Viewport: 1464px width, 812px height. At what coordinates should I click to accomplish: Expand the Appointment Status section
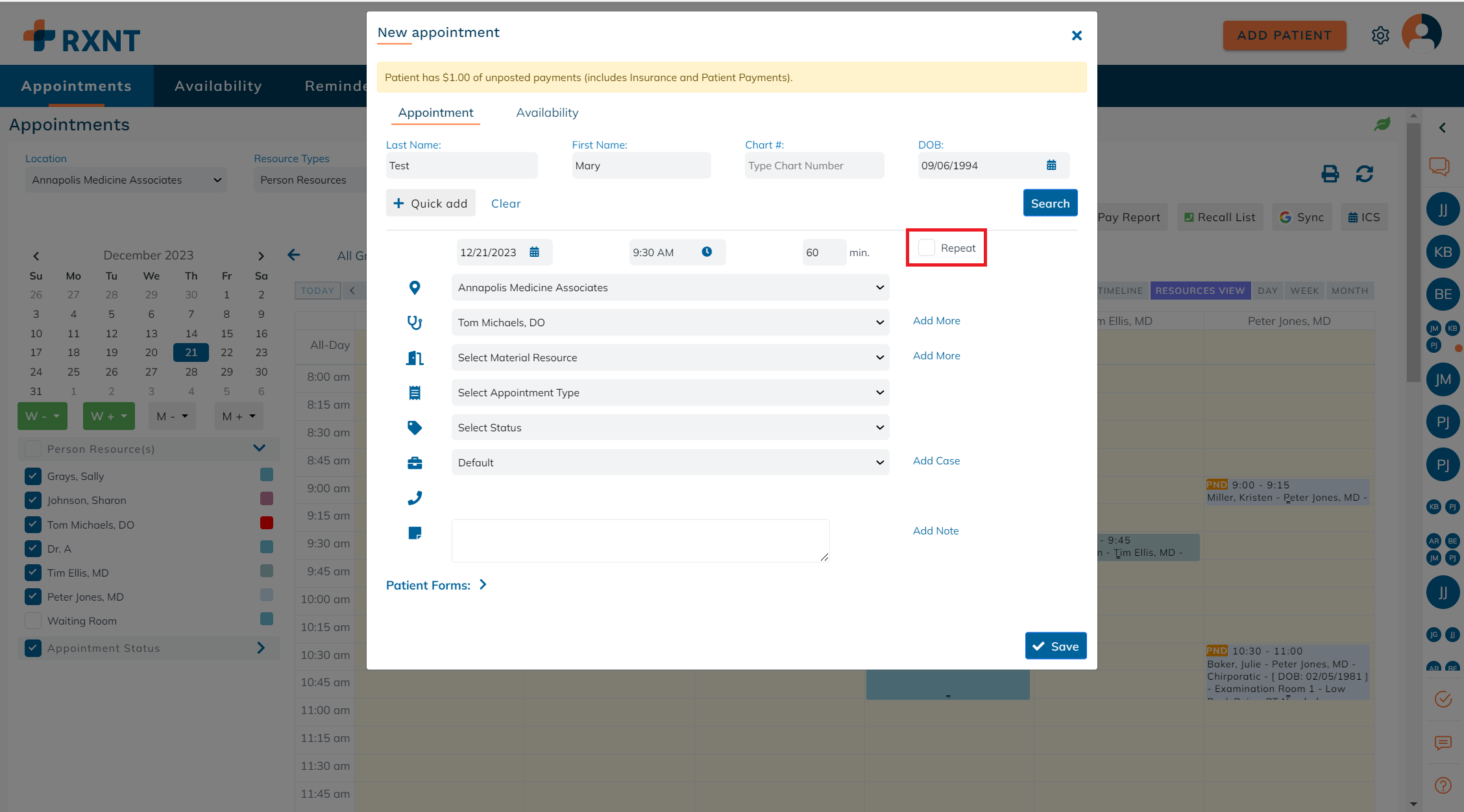(x=262, y=647)
